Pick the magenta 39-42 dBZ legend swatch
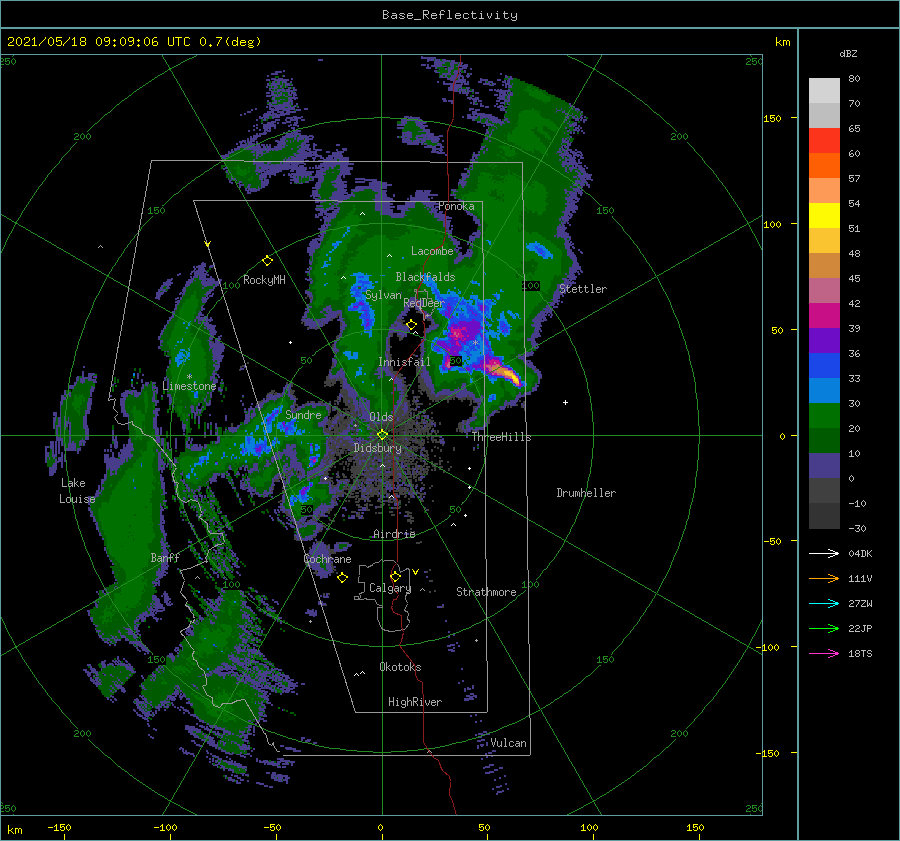The width and height of the screenshot is (900, 841). click(x=824, y=316)
